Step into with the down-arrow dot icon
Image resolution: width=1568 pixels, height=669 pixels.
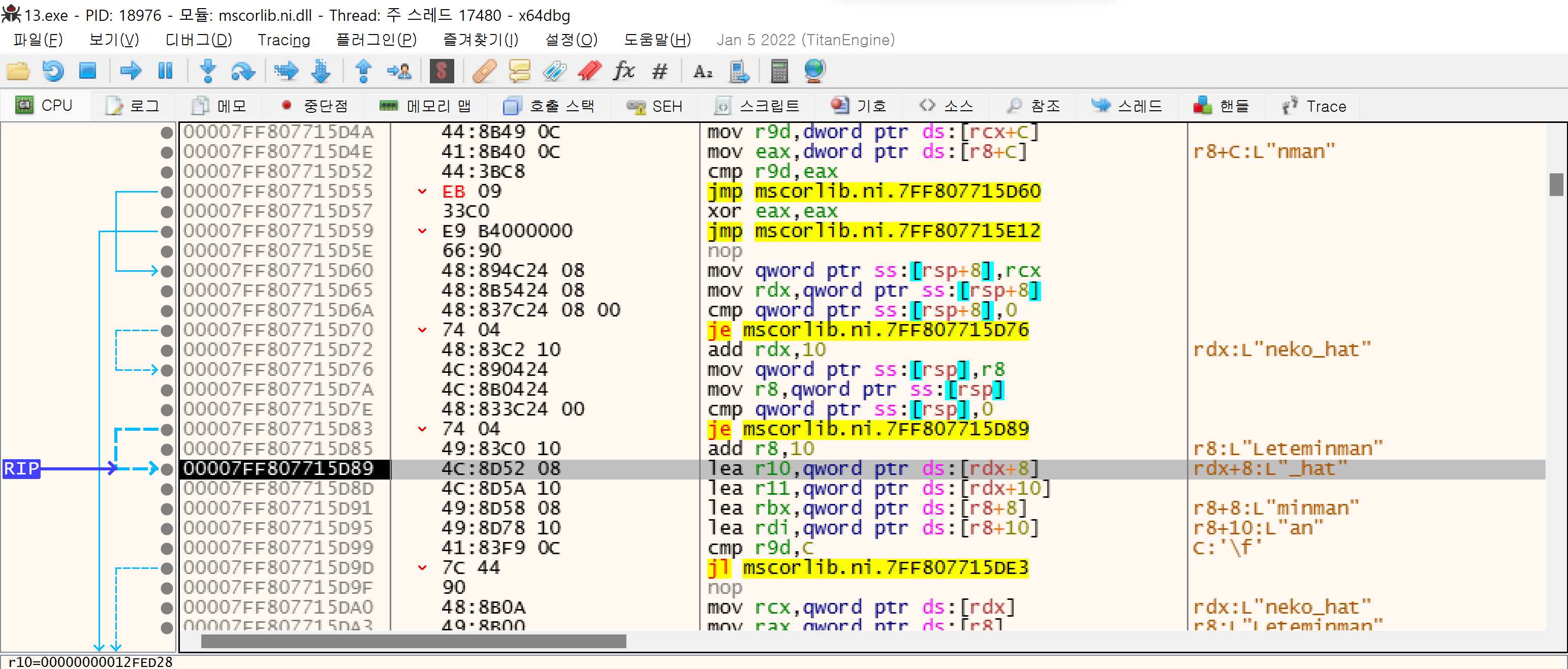click(x=208, y=71)
